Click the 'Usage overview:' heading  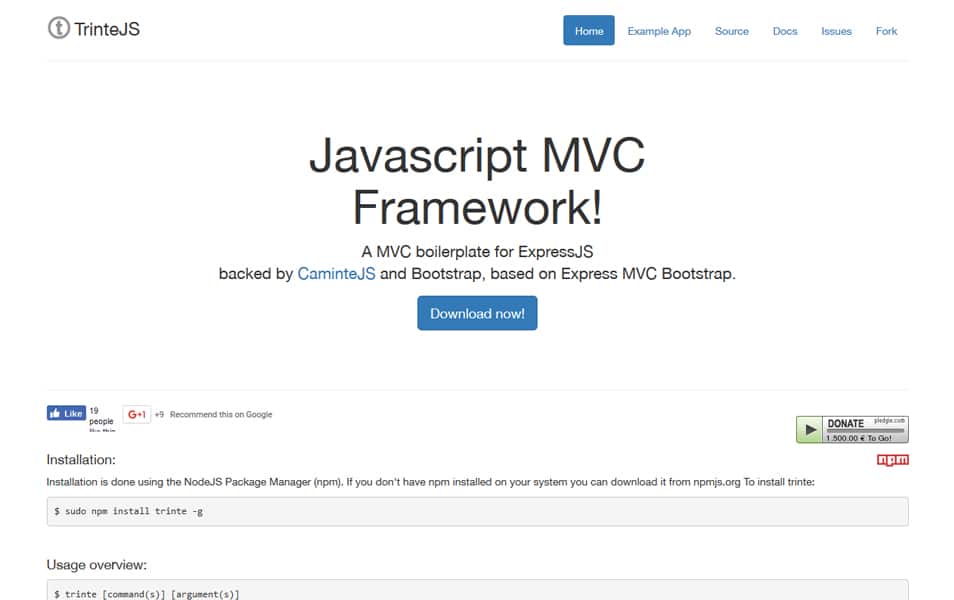pos(97,565)
